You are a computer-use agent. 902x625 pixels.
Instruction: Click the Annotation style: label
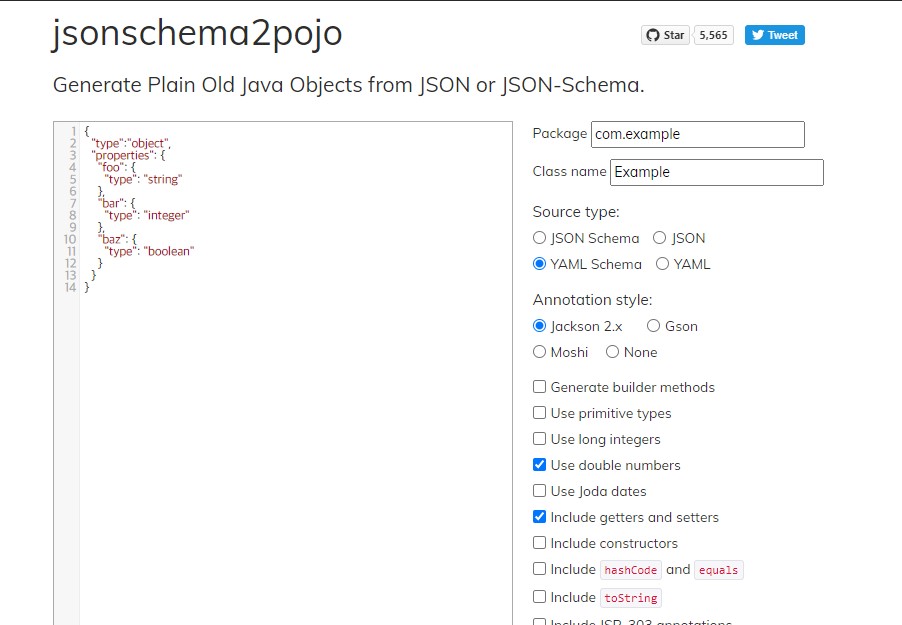[593, 300]
